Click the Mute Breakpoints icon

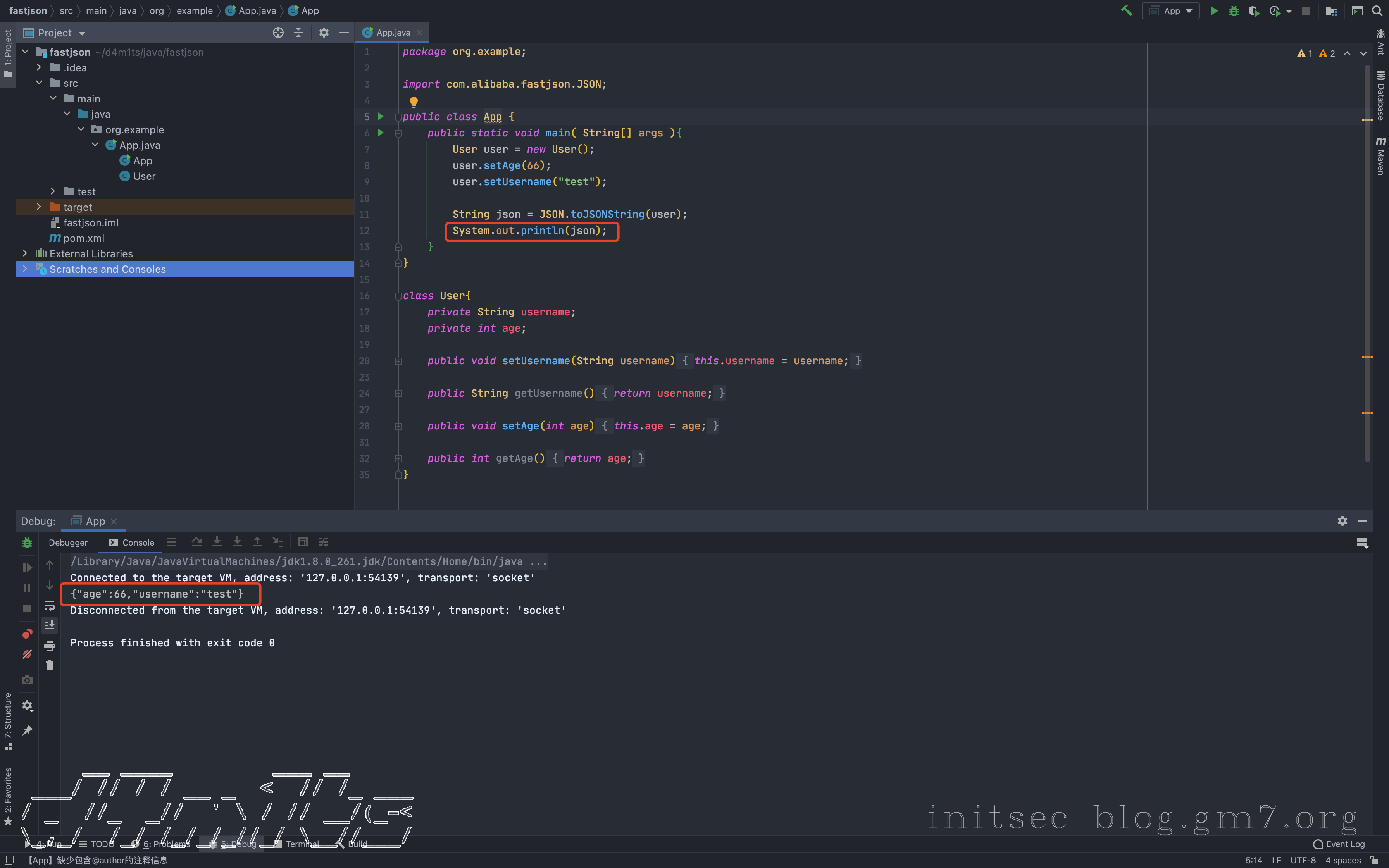[27, 654]
